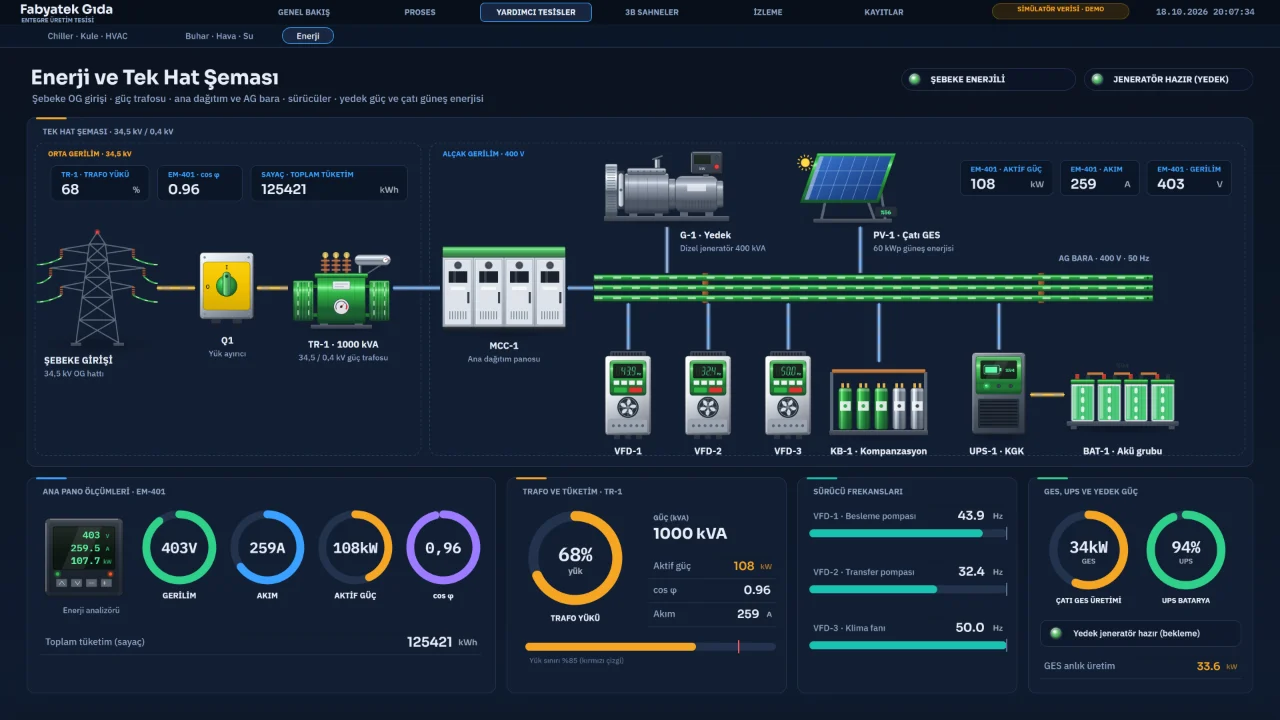Click the Şebeke Girişi power pylon icon
The width and height of the screenshot is (1280, 720).
point(96,288)
